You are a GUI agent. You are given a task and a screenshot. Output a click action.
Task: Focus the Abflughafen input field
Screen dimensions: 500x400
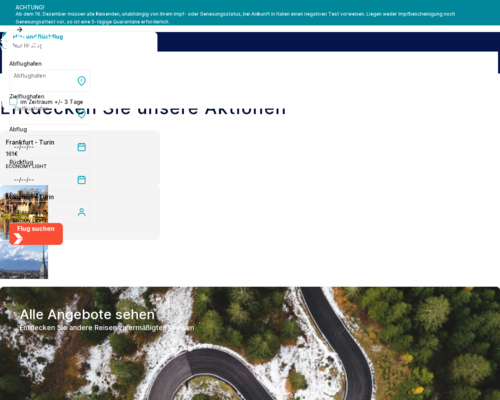click(50, 81)
